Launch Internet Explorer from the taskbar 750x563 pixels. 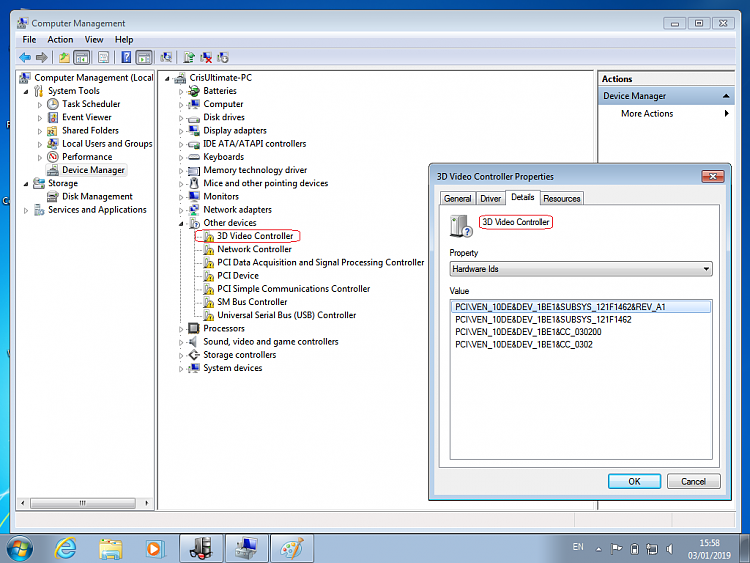[x=65, y=548]
